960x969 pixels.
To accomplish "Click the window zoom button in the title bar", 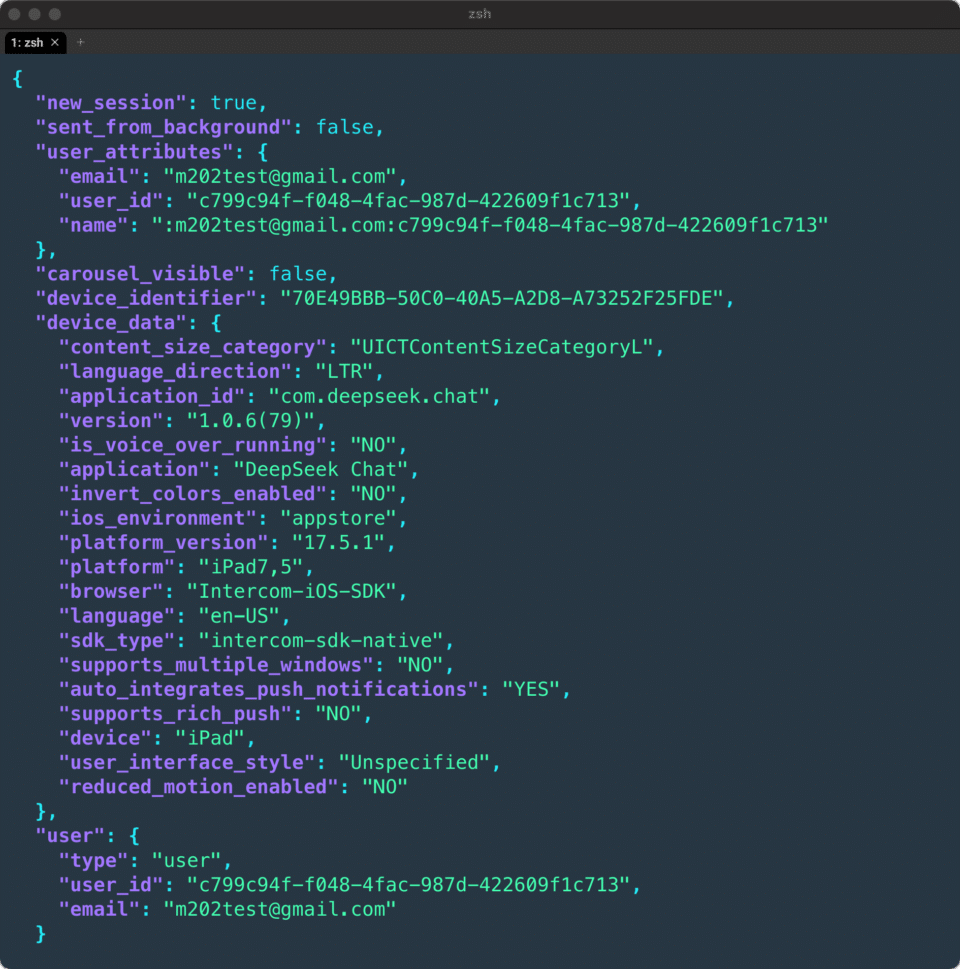I will [55, 14].
